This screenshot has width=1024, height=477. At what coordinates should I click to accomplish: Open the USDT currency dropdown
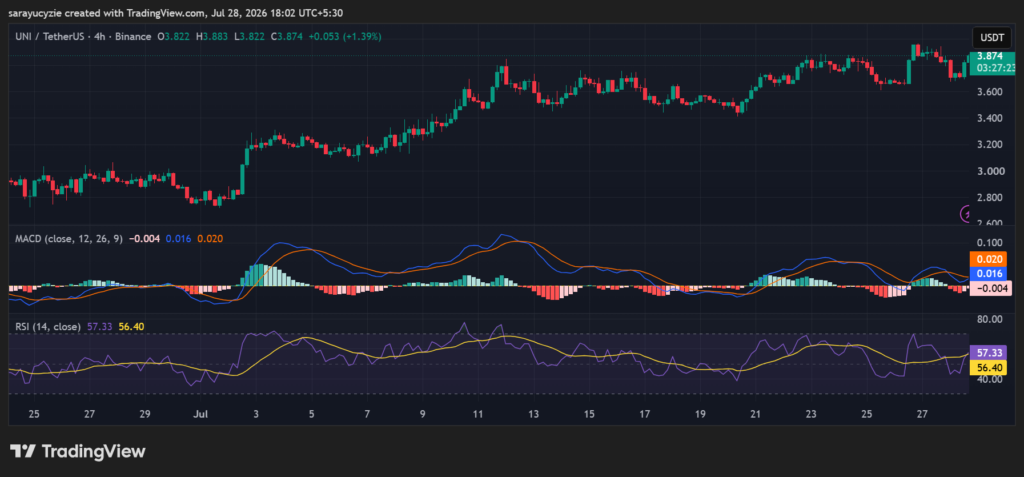992,37
